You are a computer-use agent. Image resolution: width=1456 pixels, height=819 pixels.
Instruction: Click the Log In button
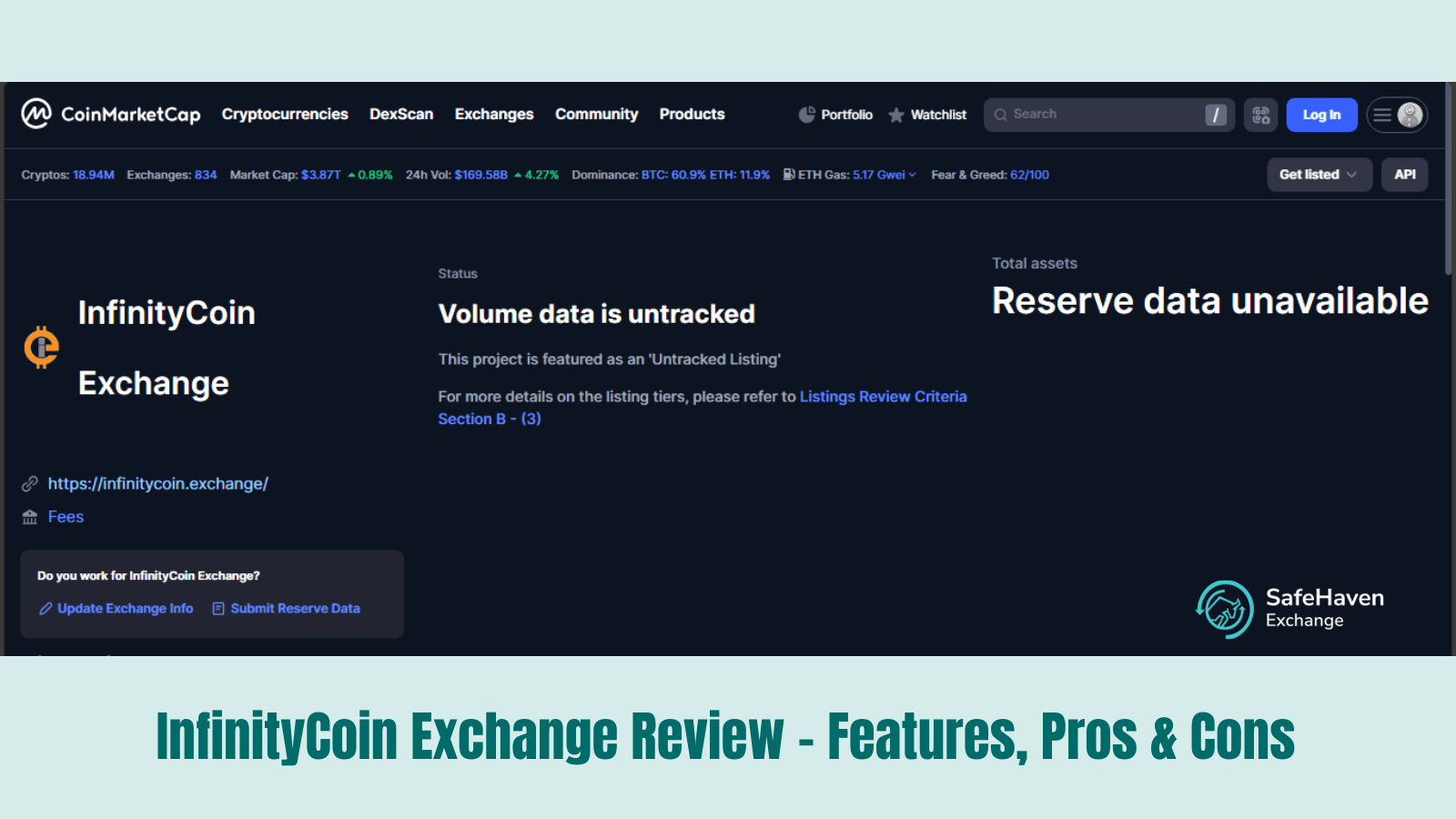click(x=1321, y=115)
